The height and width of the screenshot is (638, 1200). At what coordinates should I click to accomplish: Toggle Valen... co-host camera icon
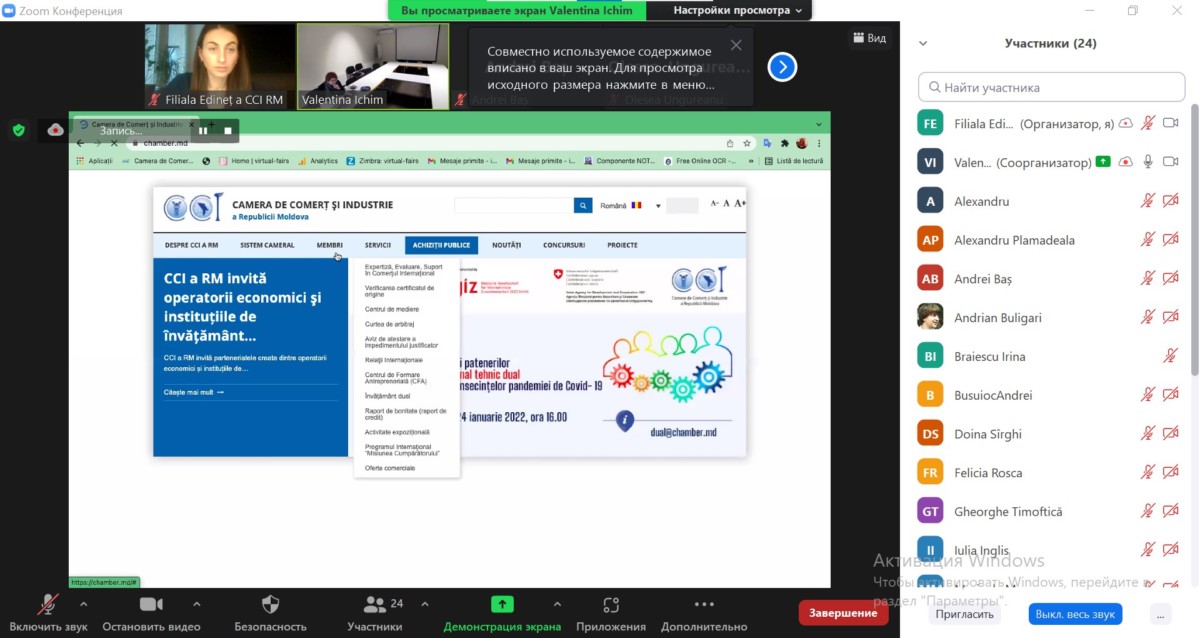click(1171, 162)
